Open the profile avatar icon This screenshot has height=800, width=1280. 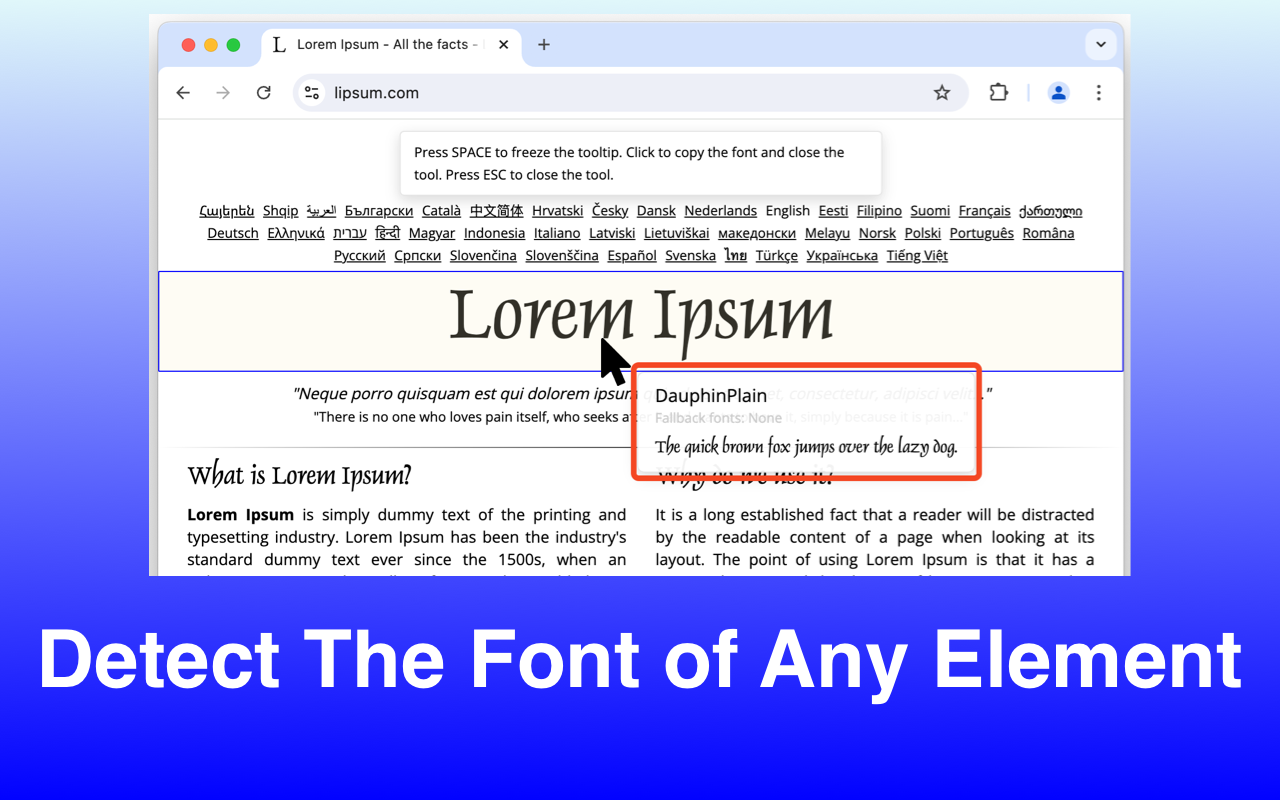click(x=1058, y=93)
